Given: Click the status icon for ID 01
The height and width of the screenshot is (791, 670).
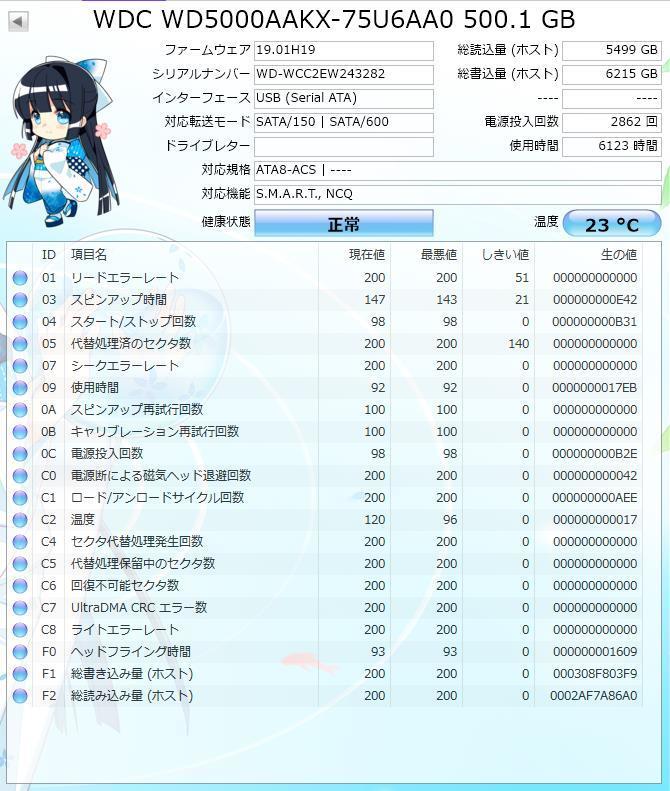Looking at the screenshot, I should (20, 278).
